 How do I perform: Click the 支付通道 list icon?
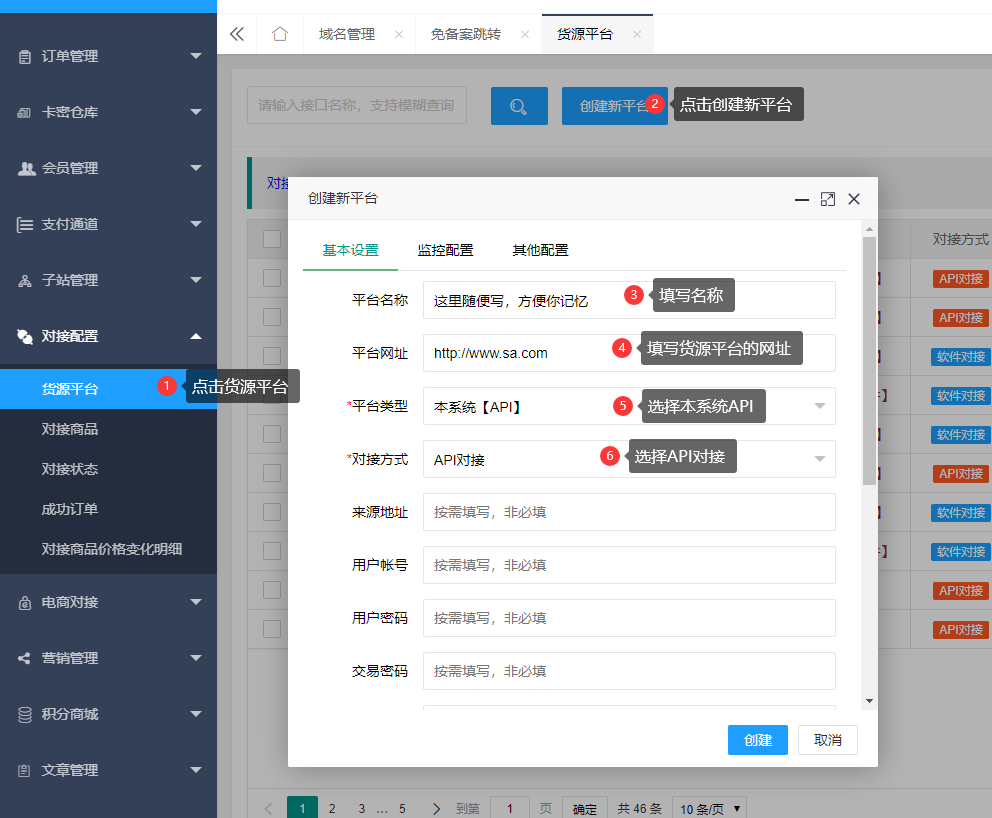[25, 225]
